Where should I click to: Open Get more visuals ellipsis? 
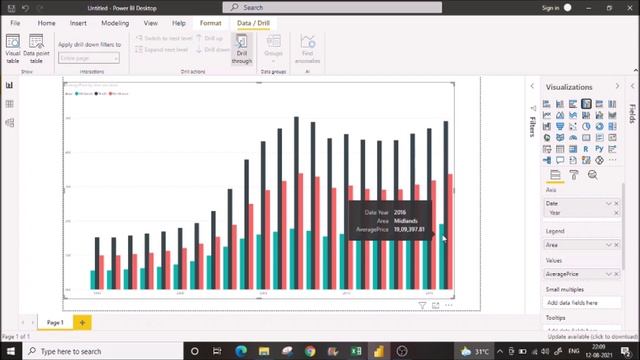click(x=612, y=160)
